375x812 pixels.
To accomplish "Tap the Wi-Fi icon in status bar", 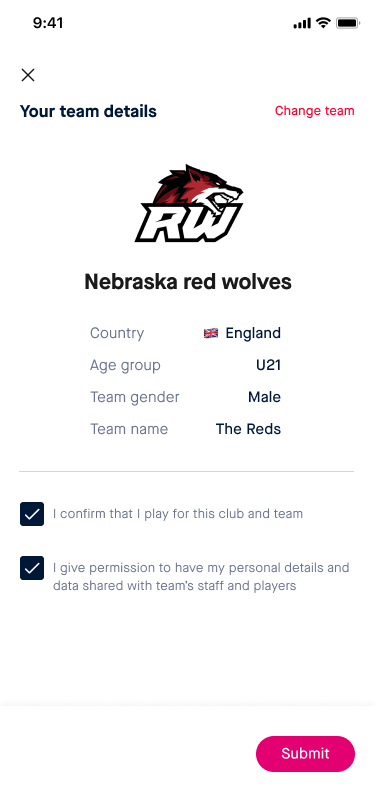I will coord(324,23).
